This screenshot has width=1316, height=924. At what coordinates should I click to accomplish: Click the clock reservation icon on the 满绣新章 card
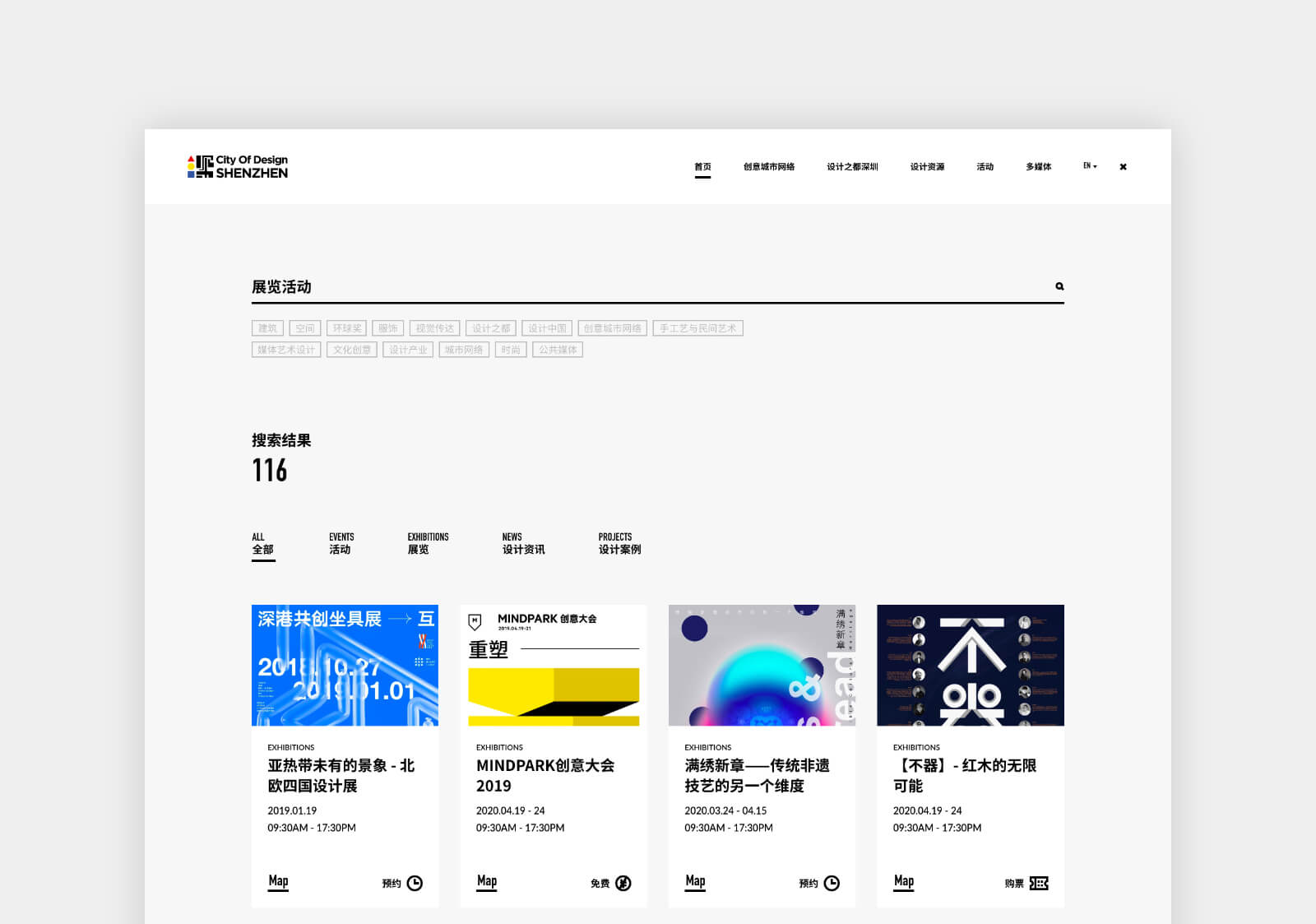coord(832,883)
